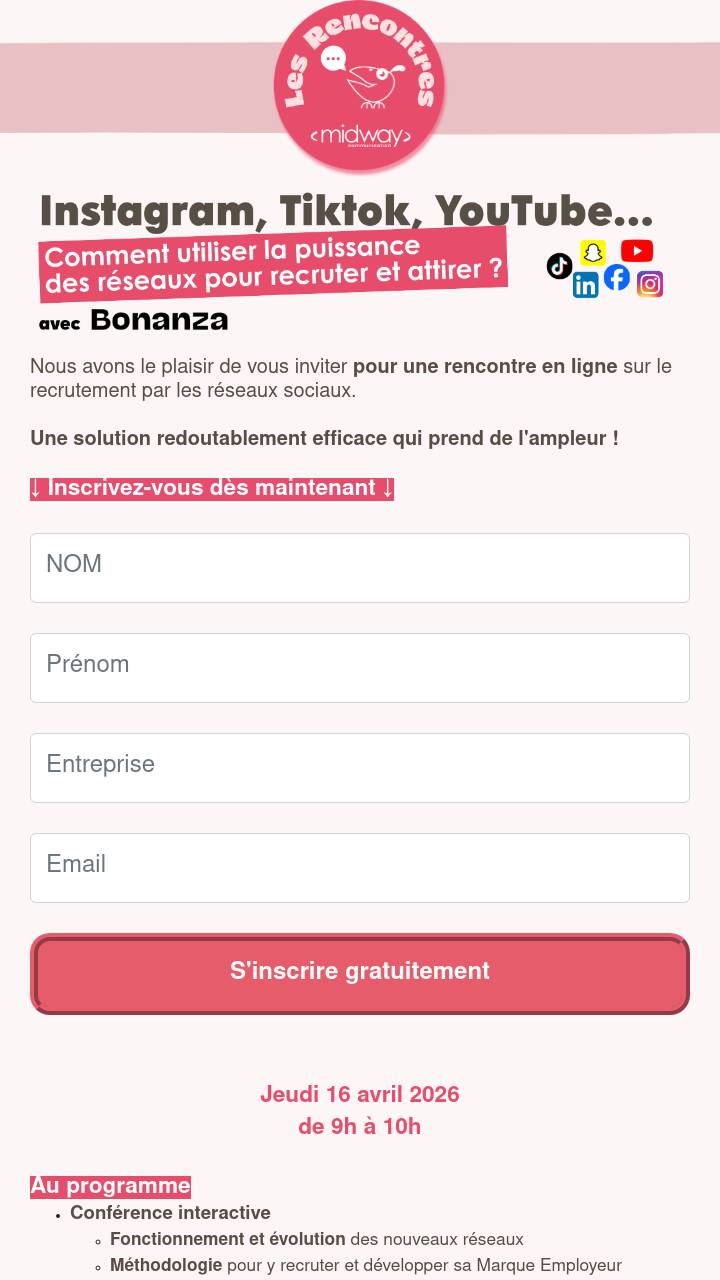The height and width of the screenshot is (1280, 720).
Task: Focus the NOM input field
Action: (x=360, y=568)
